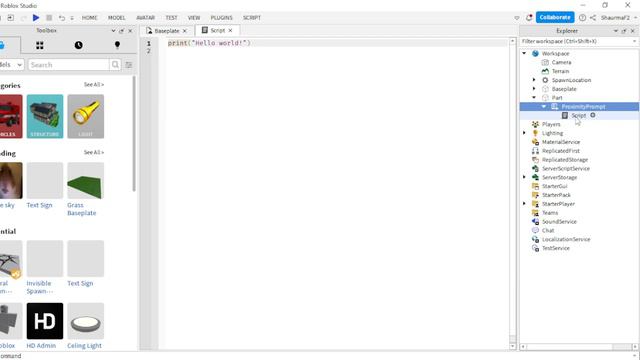Open the Ceiling Light toolbox item
640x360 pixels.
tap(86, 326)
